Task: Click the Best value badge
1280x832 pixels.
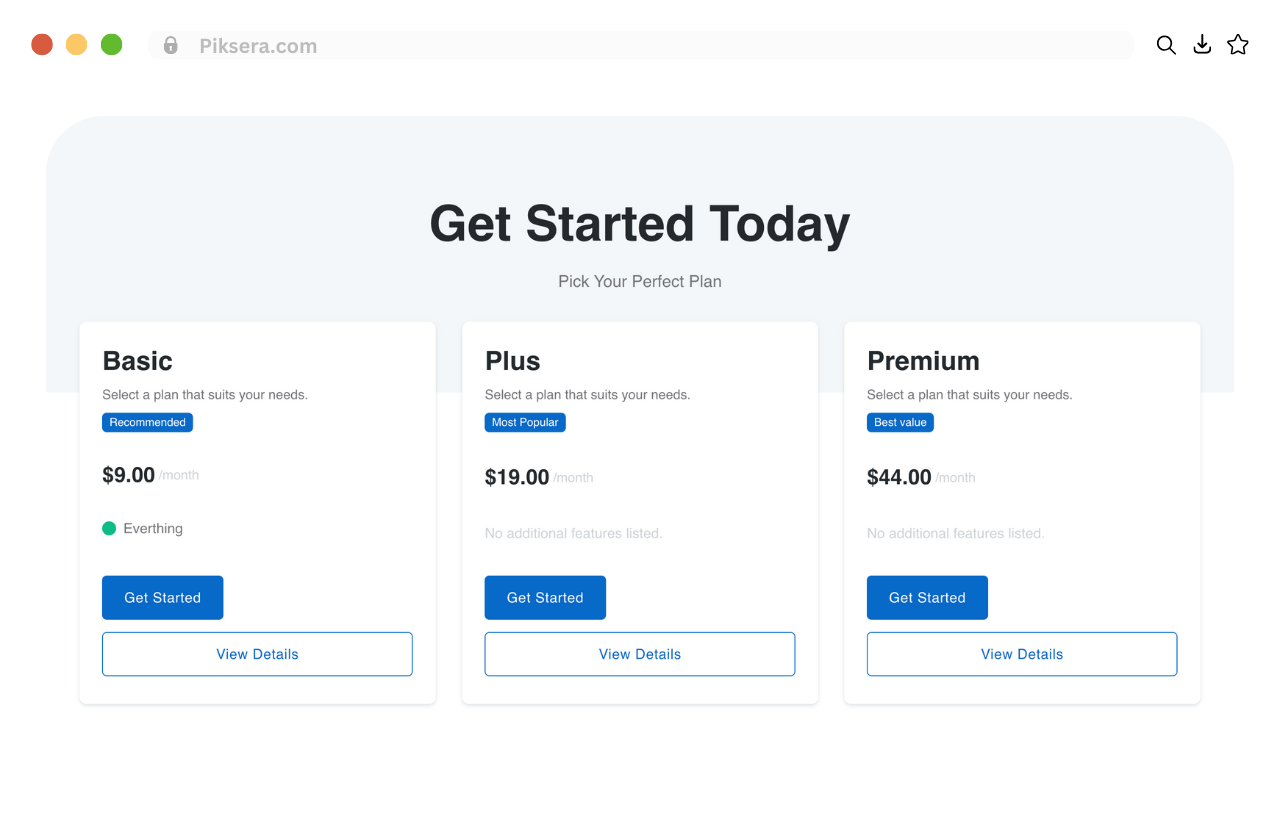Action: [900, 422]
